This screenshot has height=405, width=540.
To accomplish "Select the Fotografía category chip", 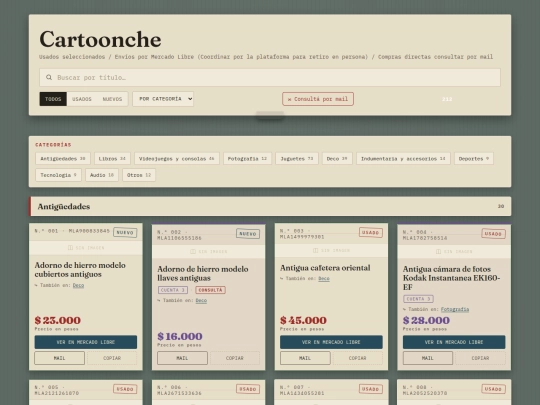I will click(x=247, y=159).
